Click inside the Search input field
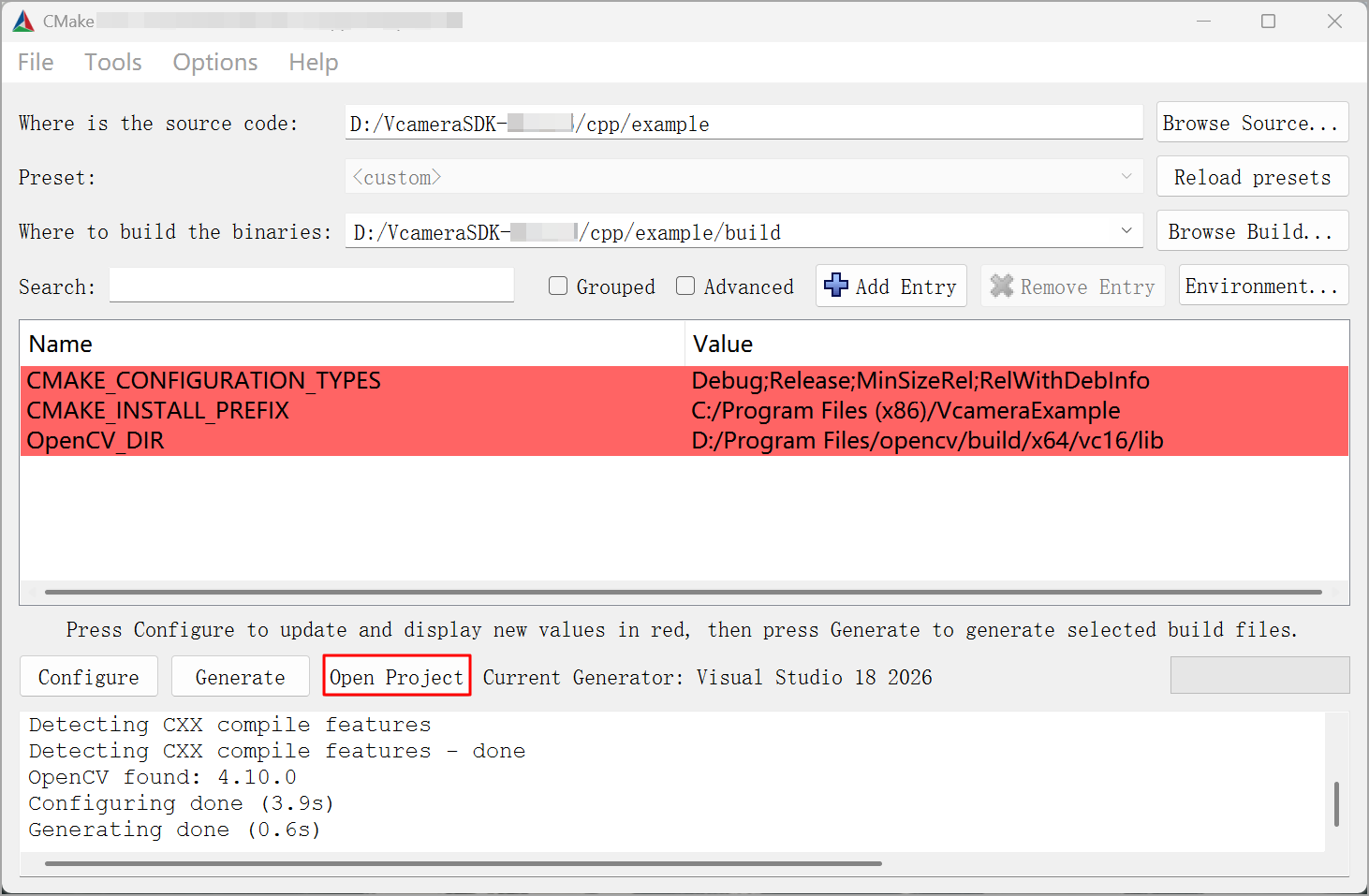 [x=312, y=286]
